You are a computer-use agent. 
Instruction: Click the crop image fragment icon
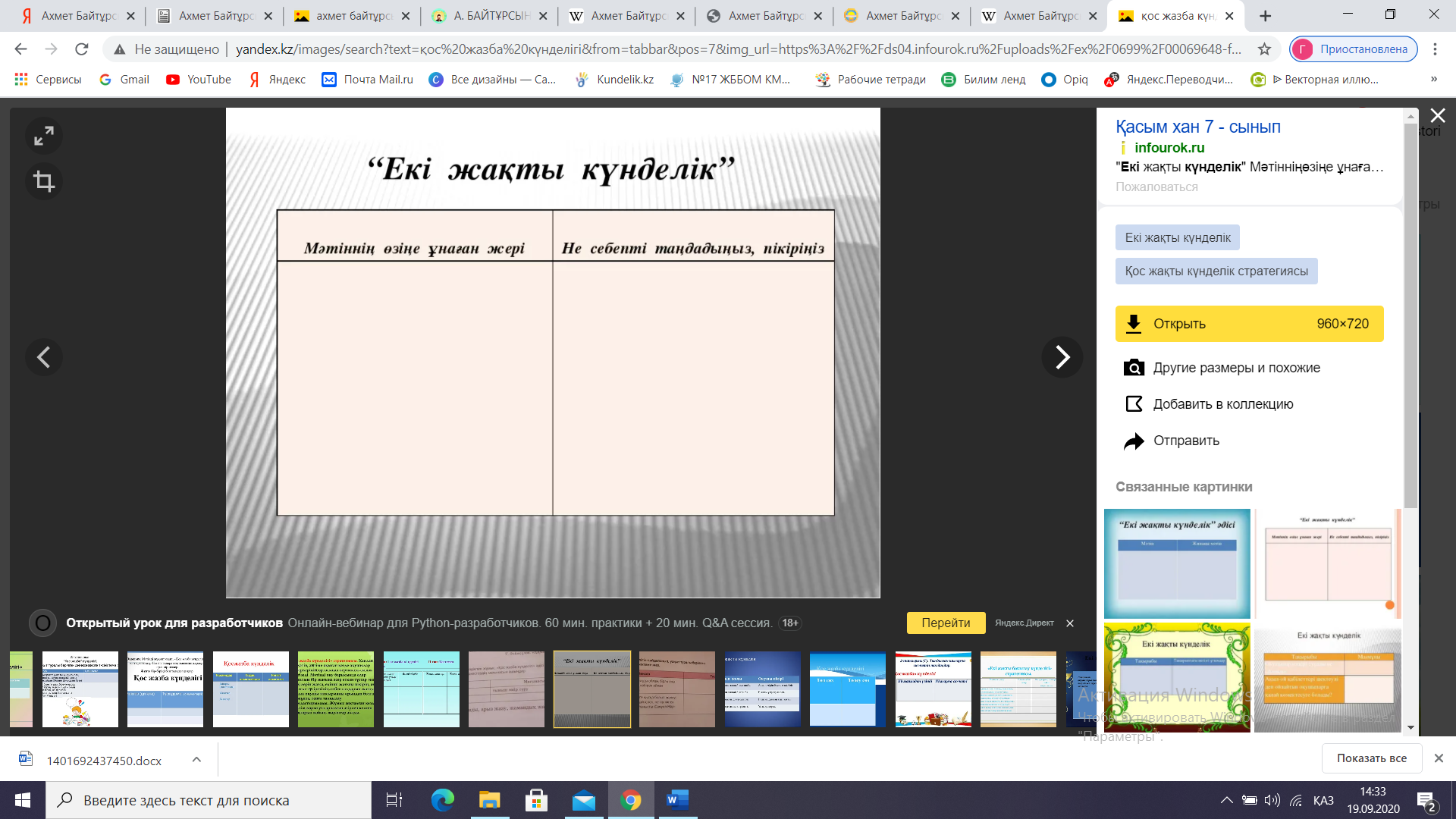44,181
